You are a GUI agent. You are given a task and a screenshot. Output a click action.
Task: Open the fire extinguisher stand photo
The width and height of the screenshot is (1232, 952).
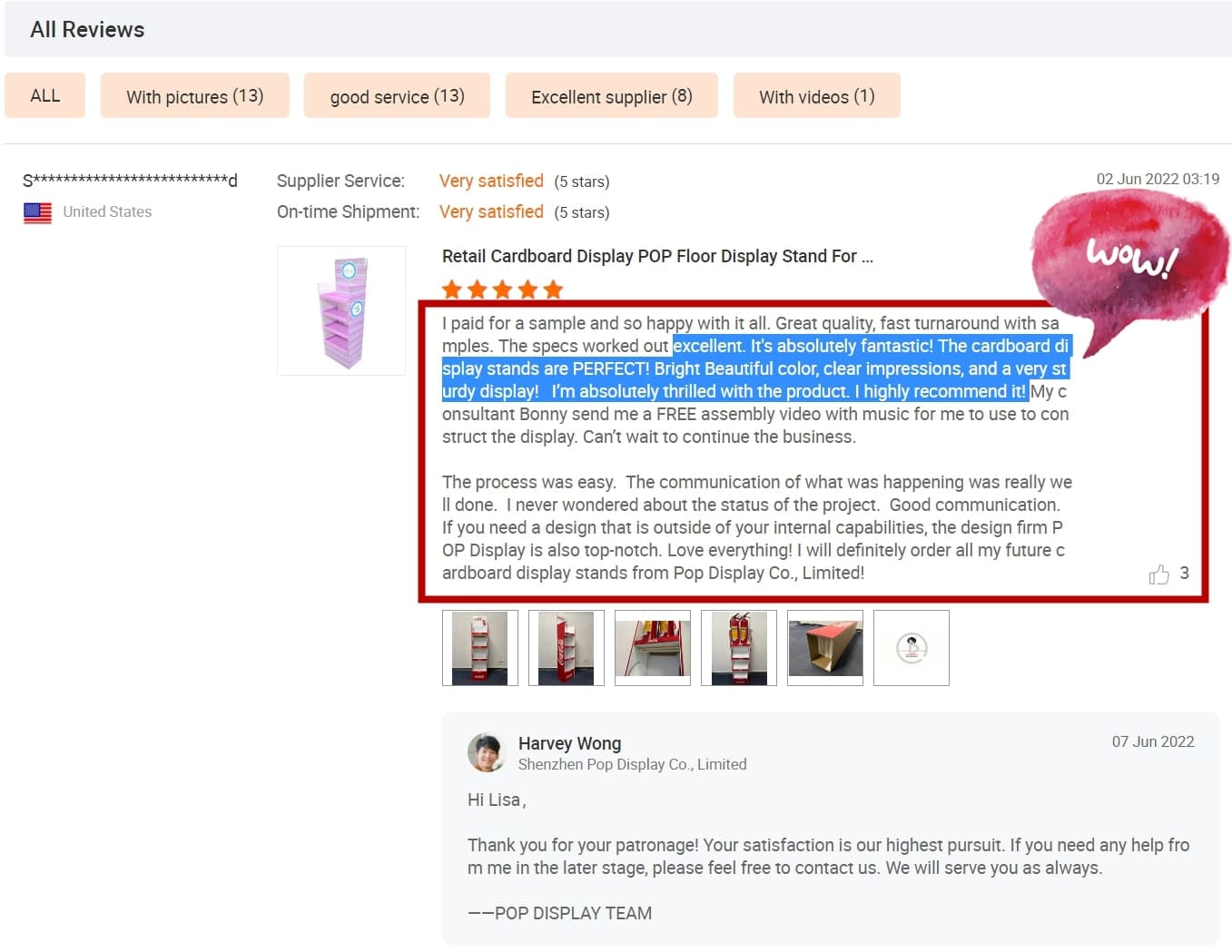click(739, 648)
